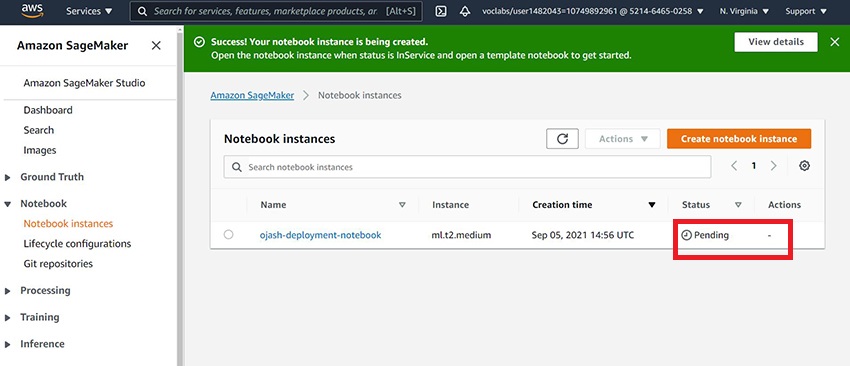Click the Notebook instances breadcrumb text
The width and height of the screenshot is (850, 366).
tap(359, 95)
